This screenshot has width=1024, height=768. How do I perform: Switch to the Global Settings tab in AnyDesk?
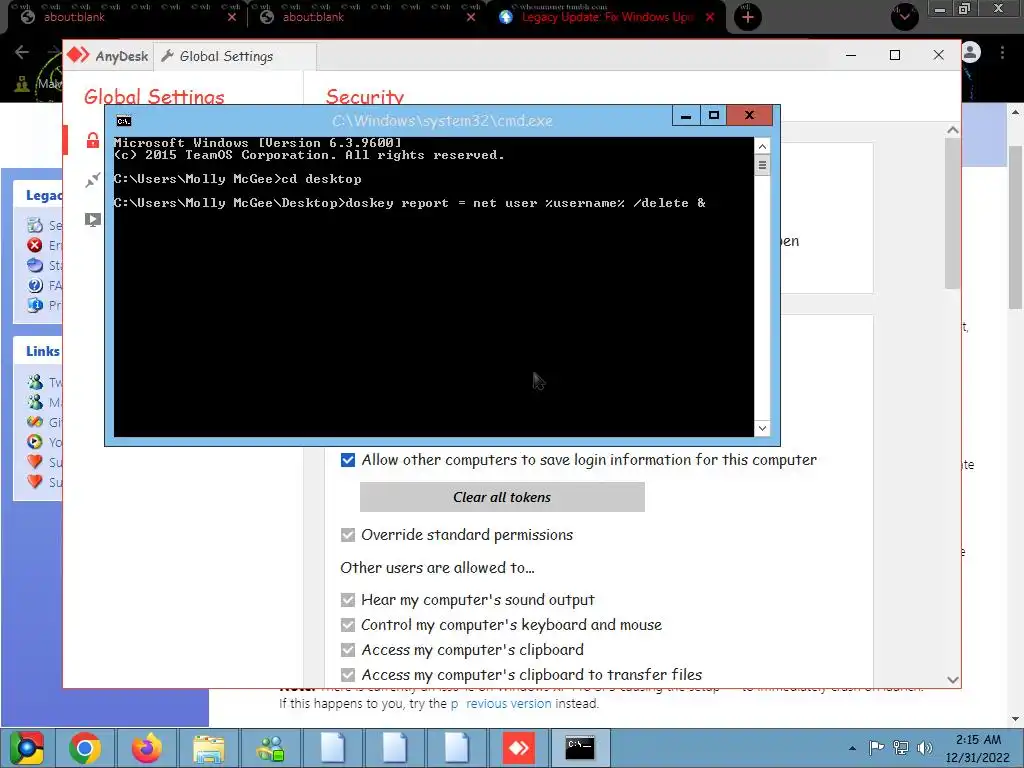(235, 56)
